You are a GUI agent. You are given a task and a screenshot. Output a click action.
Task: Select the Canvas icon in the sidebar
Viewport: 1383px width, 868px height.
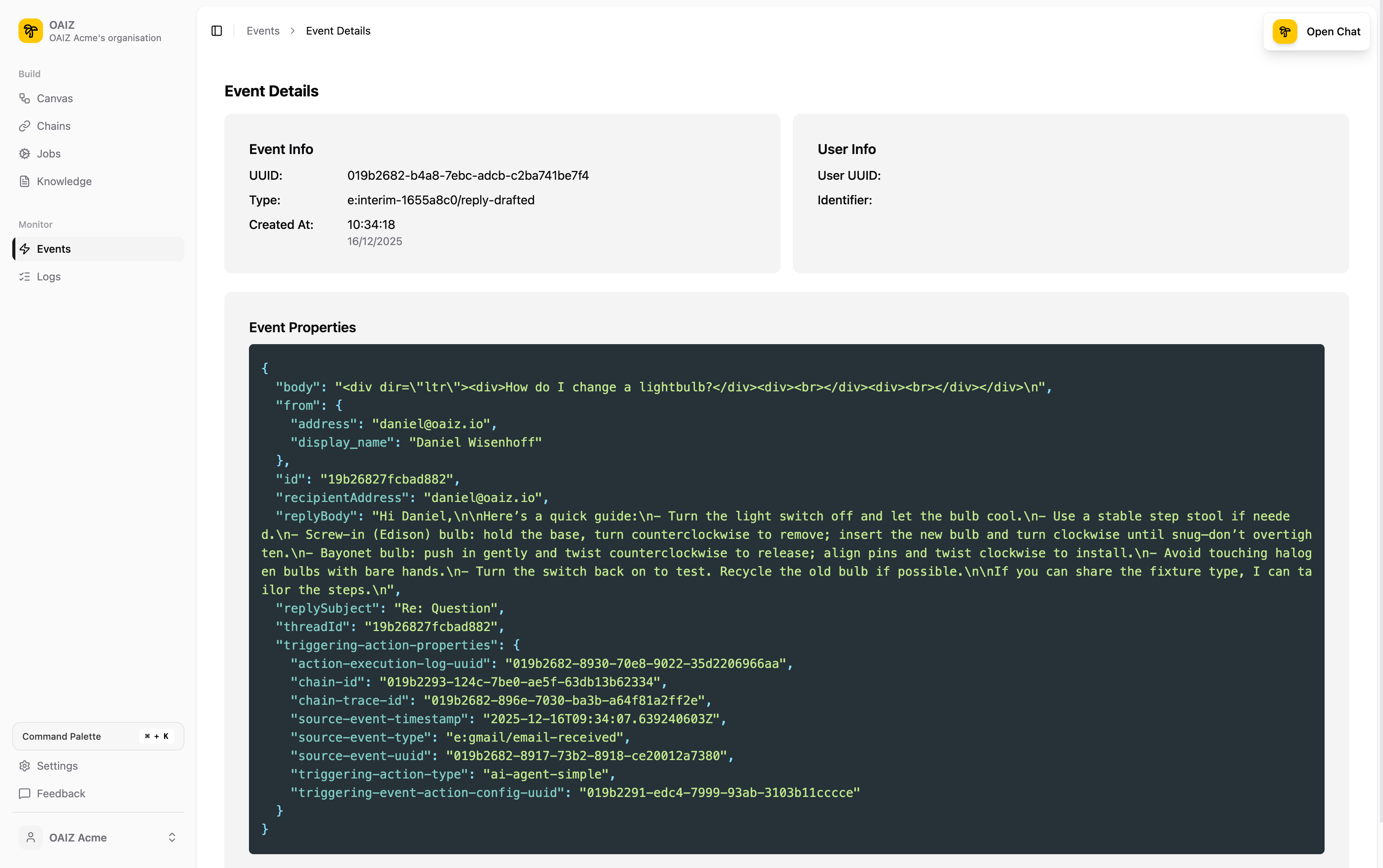pos(25,98)
